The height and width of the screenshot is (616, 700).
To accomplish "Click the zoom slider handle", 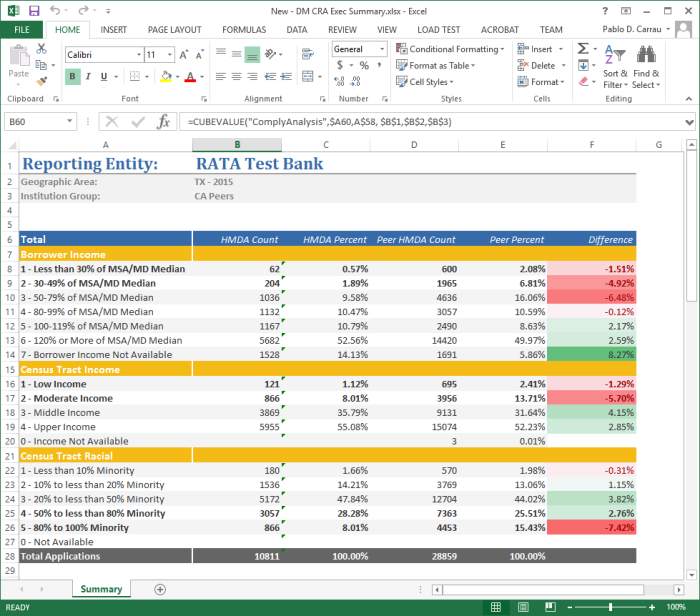I will click(610, 607).
